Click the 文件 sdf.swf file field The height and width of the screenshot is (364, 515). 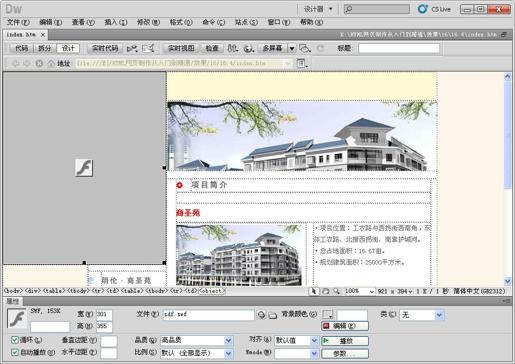208,315
